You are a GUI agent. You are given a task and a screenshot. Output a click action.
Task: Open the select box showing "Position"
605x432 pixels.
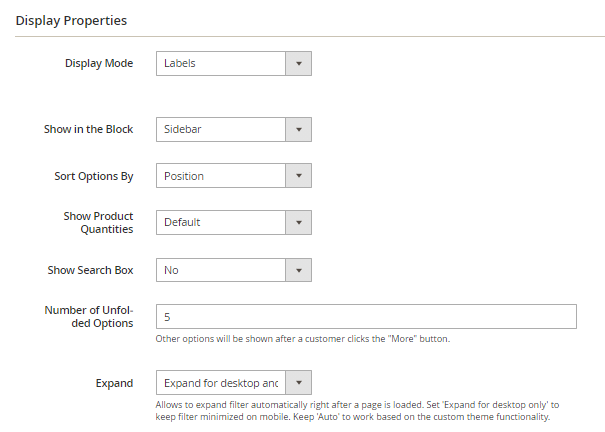tap(222, 176)
